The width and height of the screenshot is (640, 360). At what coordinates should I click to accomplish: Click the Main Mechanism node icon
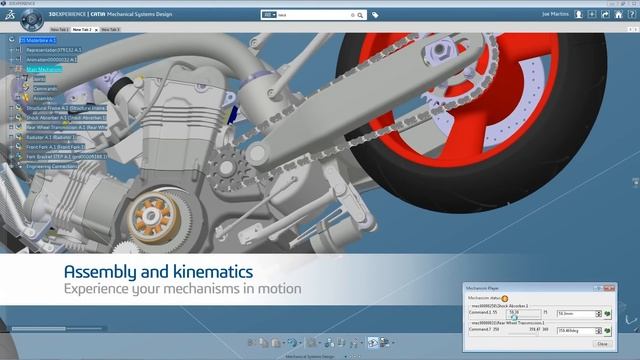coord(19,69)
